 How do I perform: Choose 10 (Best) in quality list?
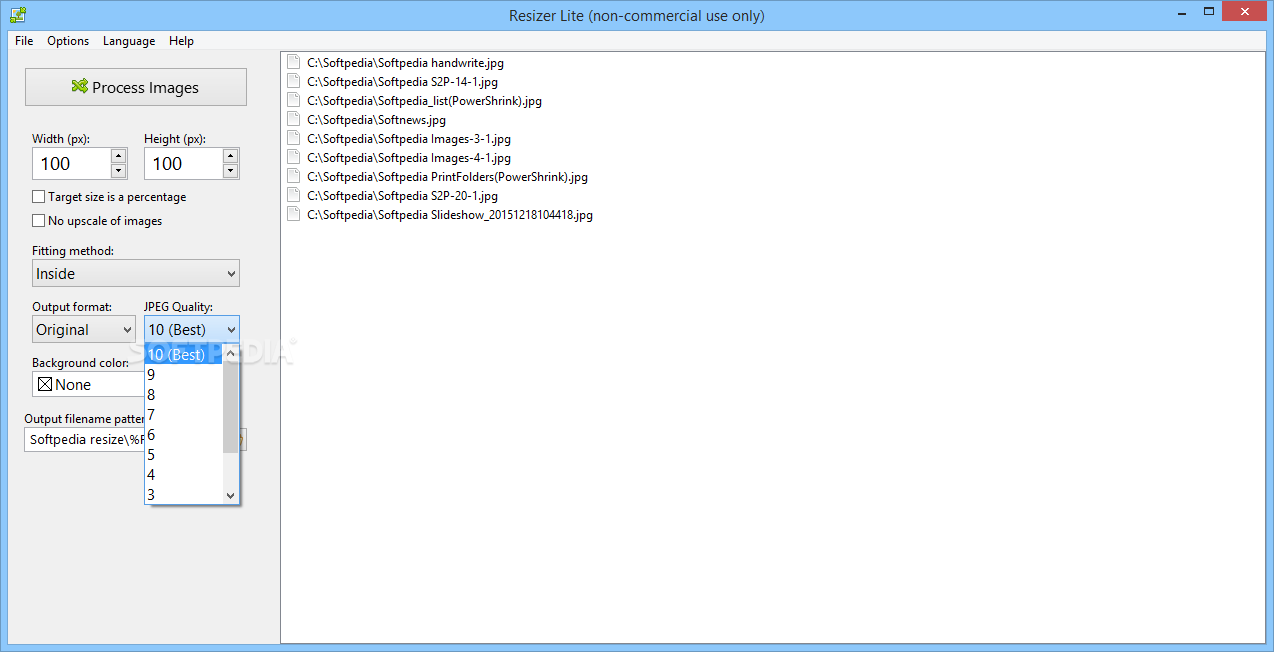click(x=183, y=354)
